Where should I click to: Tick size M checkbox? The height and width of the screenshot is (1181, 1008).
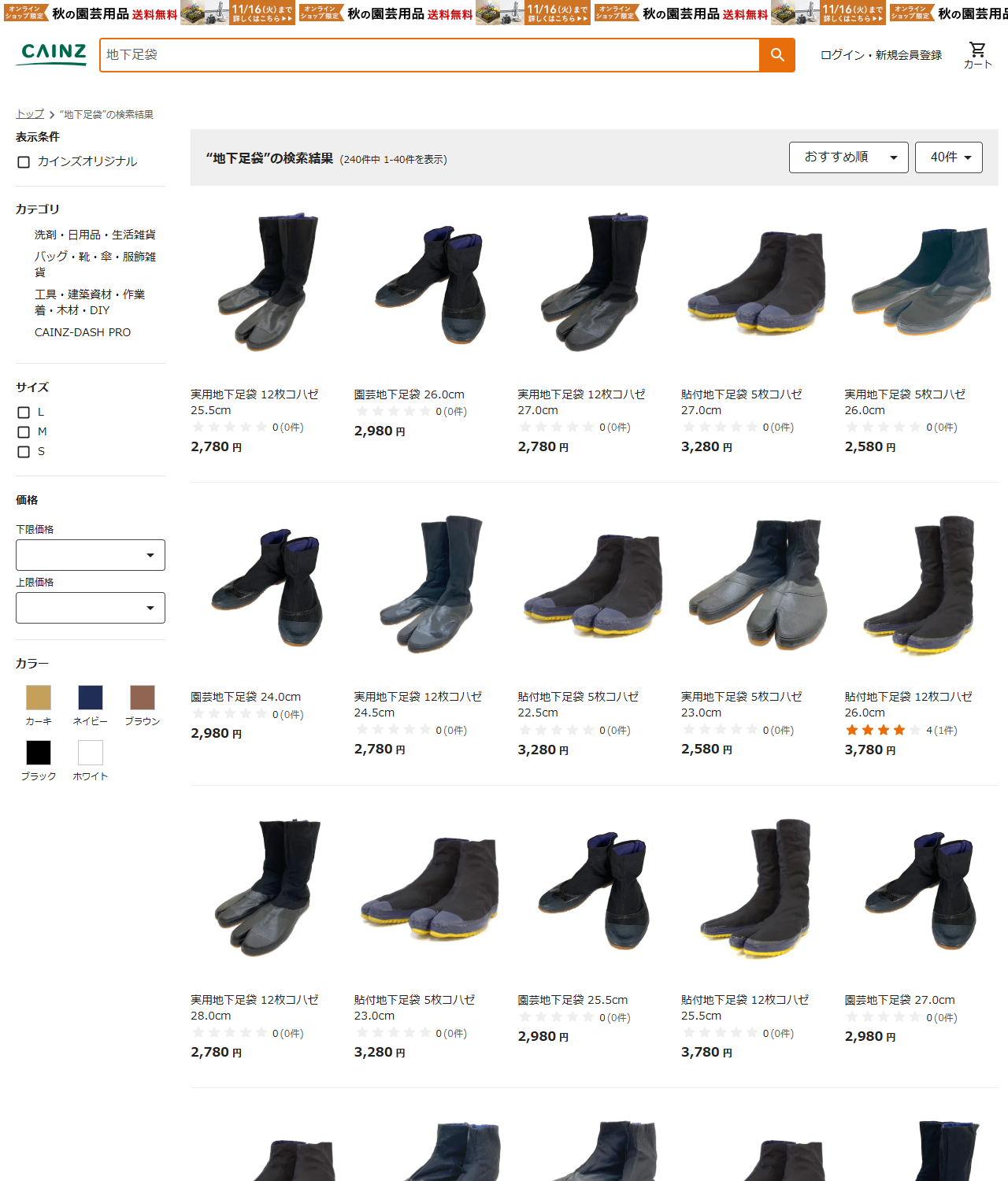tap(24, 432)
